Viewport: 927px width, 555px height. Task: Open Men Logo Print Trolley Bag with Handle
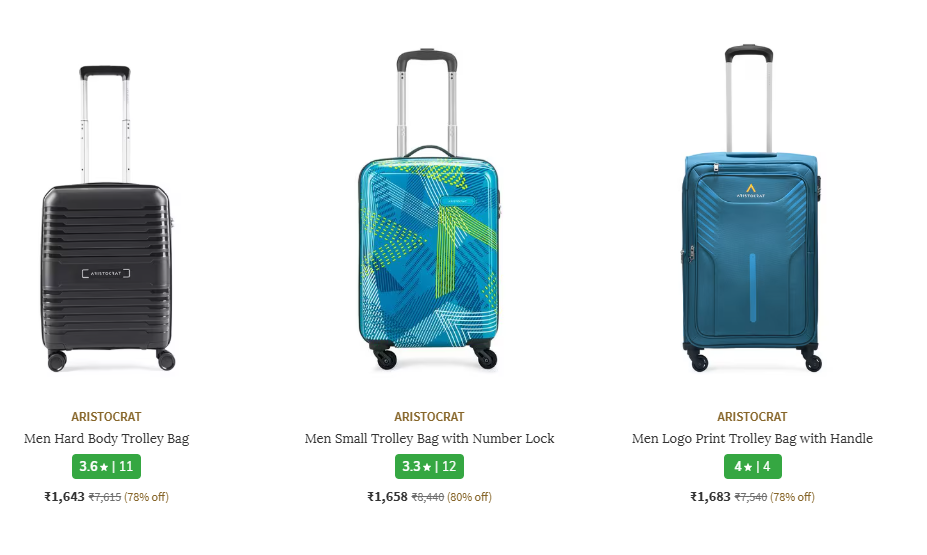[x=752, y=439]
